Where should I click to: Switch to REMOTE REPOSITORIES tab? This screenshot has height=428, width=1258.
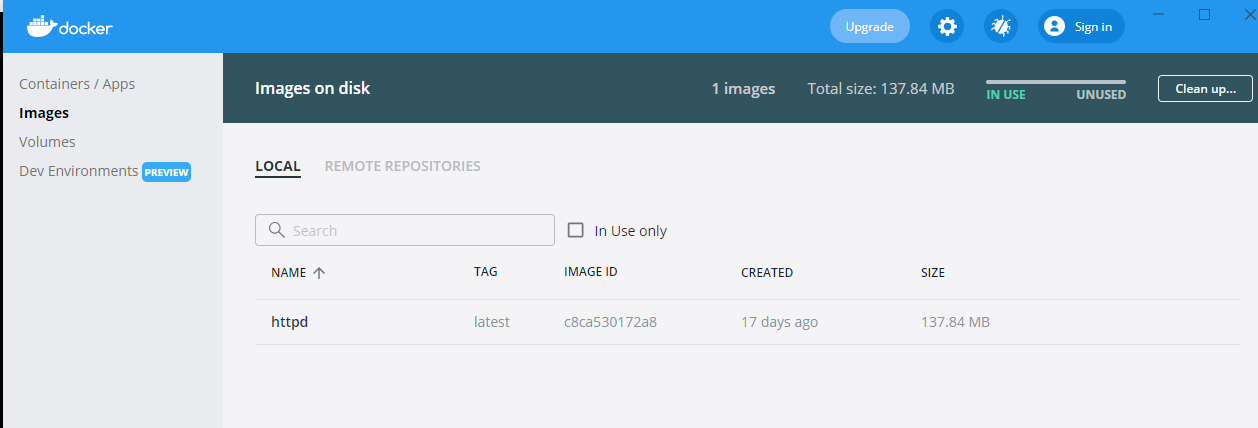[x=403, y=166]
